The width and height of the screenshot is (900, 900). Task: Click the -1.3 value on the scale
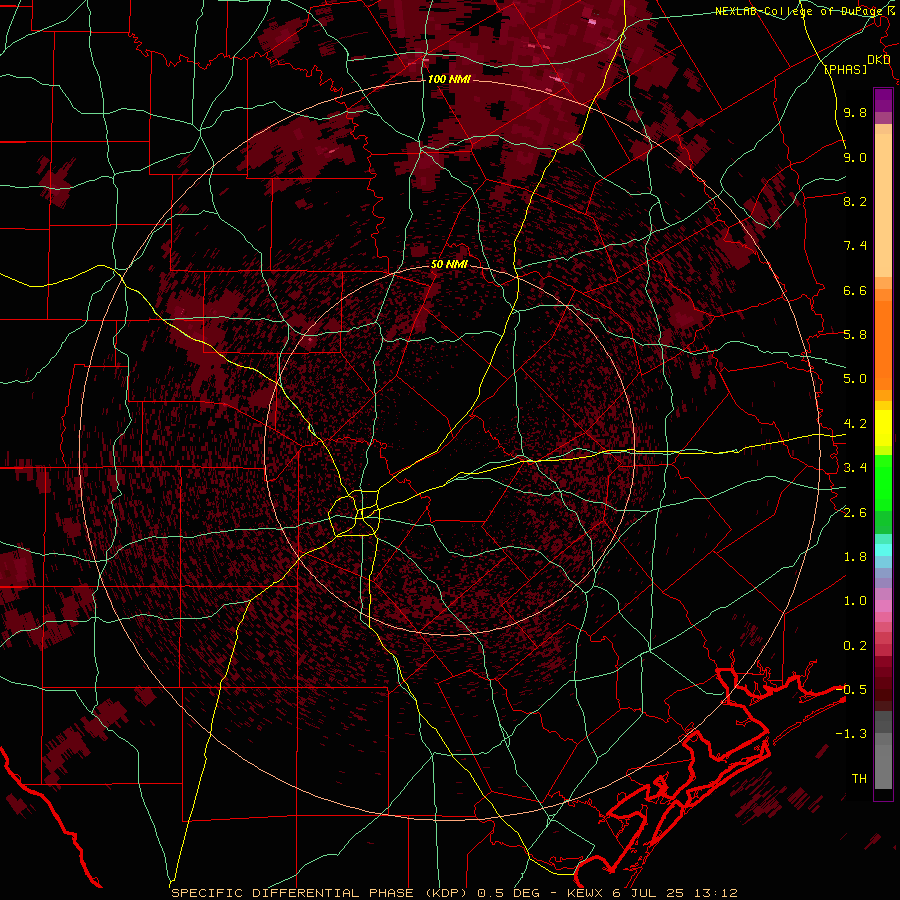pyautogui.click(x=852, y=734)
